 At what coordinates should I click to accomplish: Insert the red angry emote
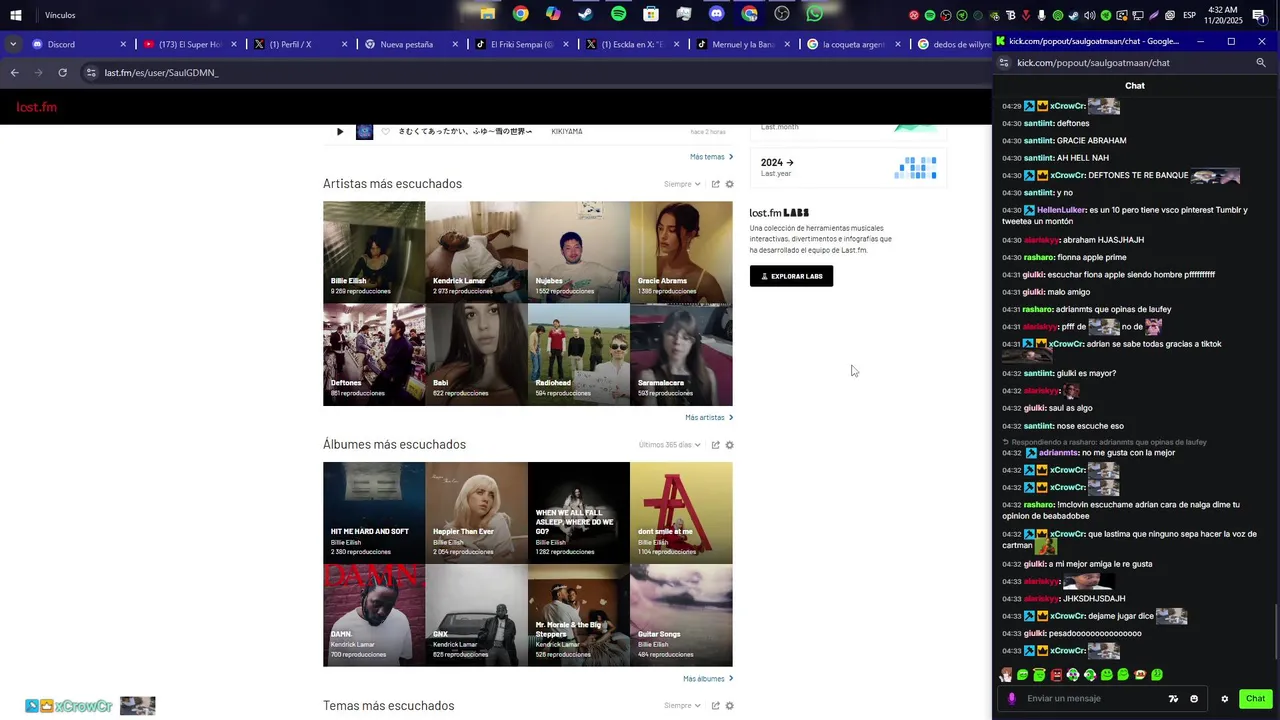coord(1056,675)
